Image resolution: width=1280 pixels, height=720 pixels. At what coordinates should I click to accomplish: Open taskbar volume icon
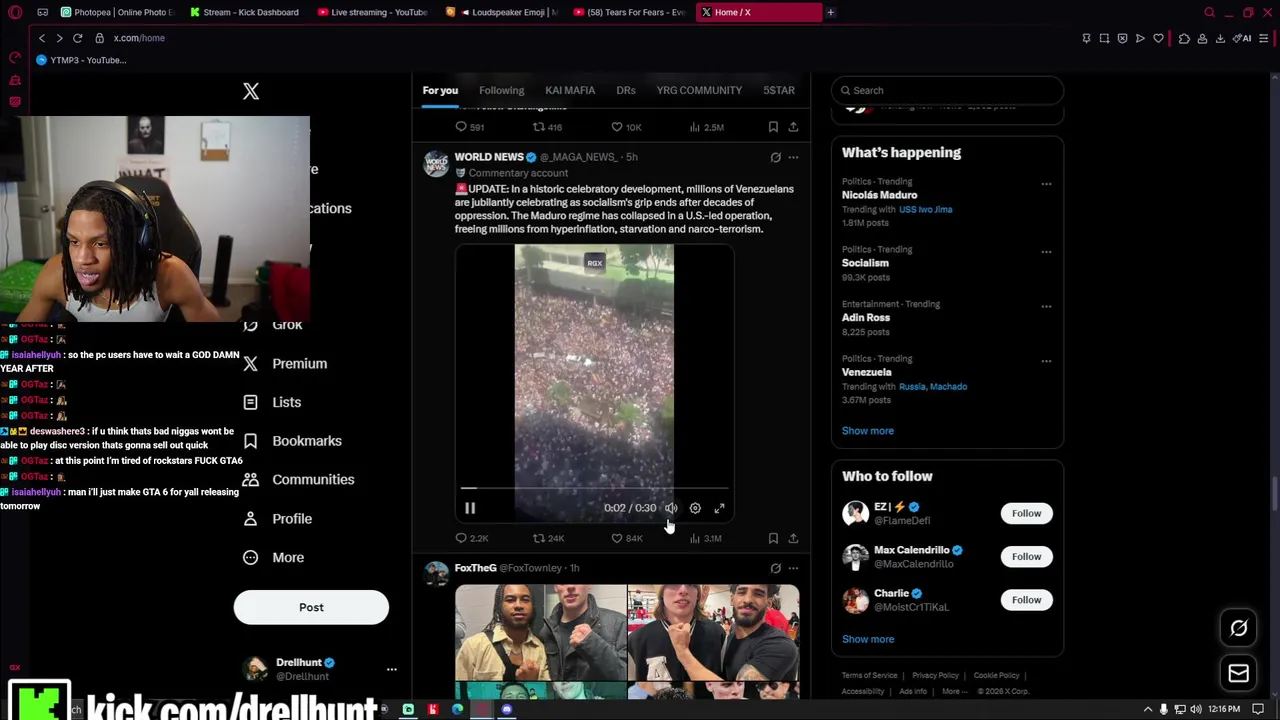click(1195, 710)
